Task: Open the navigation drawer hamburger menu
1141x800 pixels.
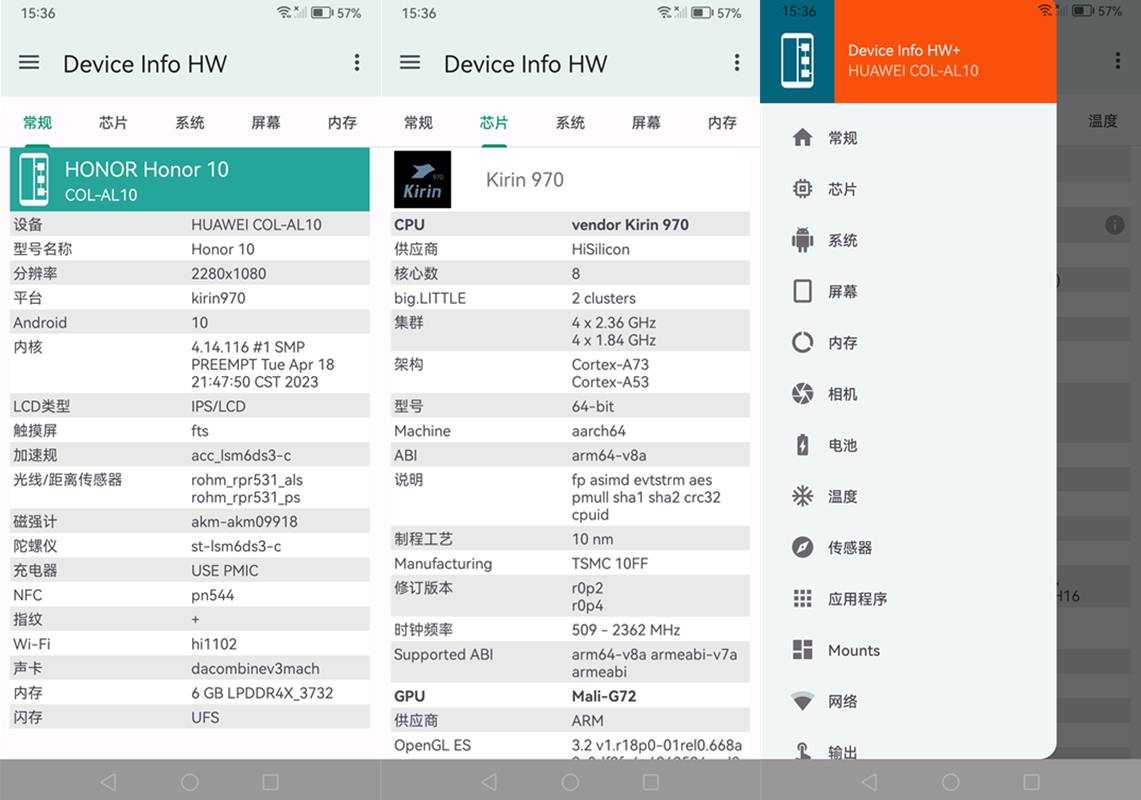Action: tap(28, 63)
